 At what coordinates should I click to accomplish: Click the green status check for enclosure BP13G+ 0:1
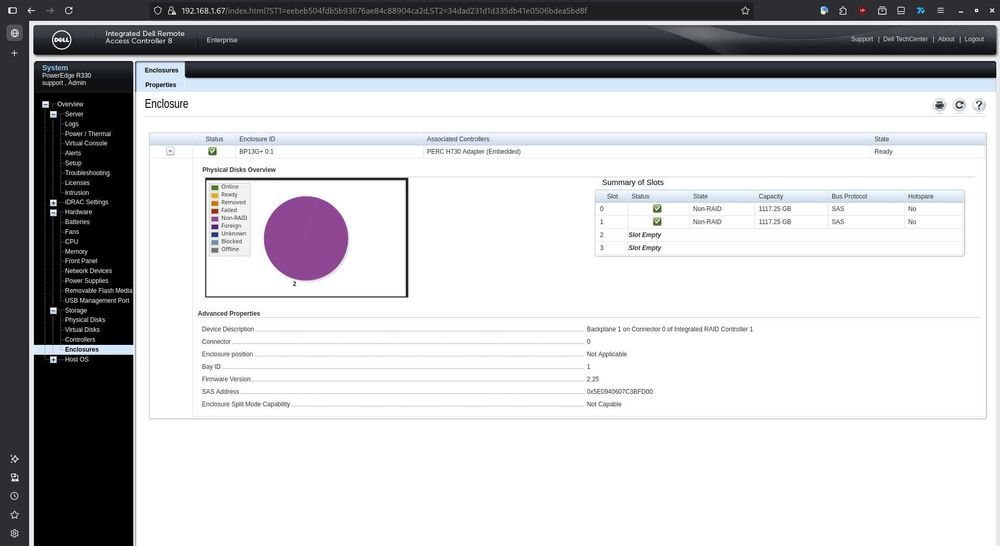(212, 151)
